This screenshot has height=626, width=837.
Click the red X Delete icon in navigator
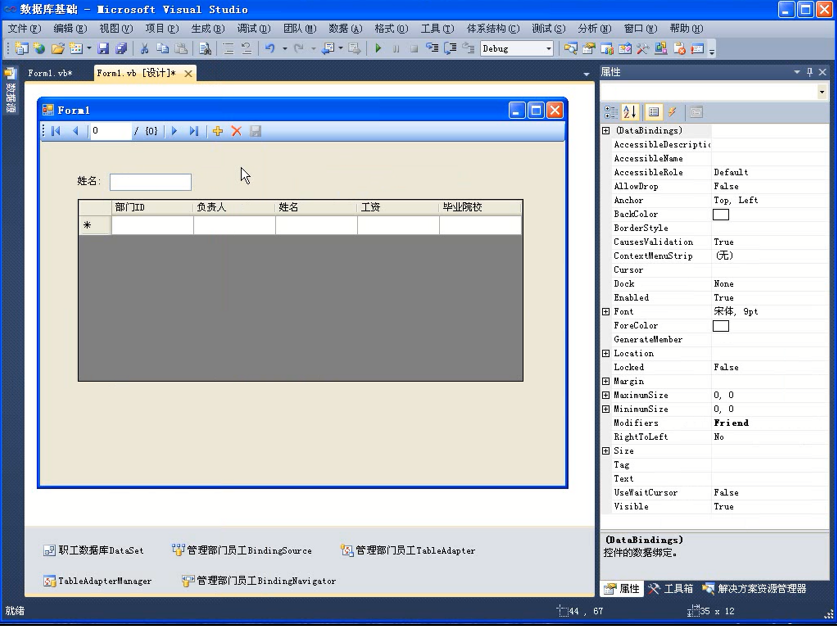(x=237, y=131)
